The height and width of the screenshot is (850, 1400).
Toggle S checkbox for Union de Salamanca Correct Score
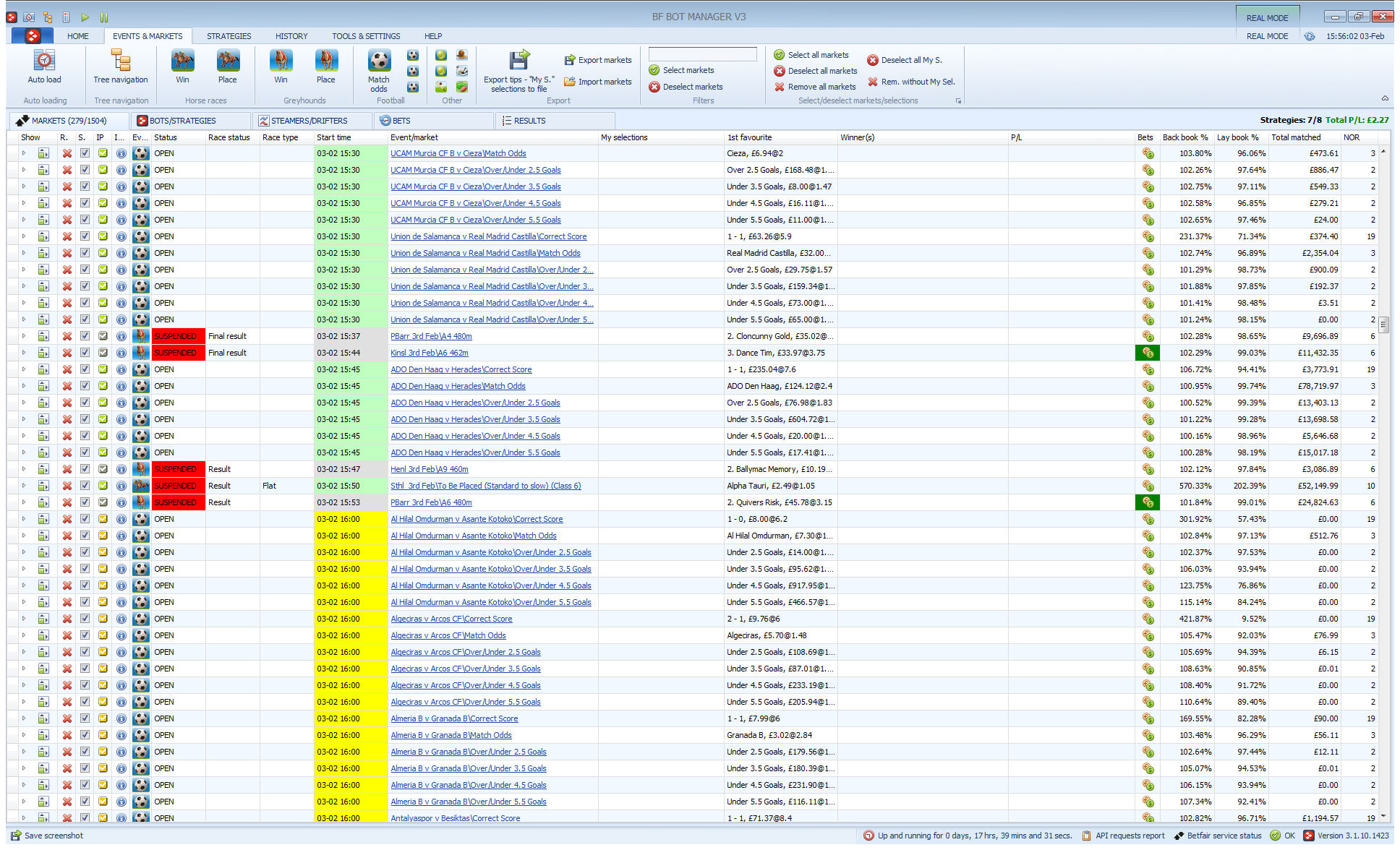point(85,236)
